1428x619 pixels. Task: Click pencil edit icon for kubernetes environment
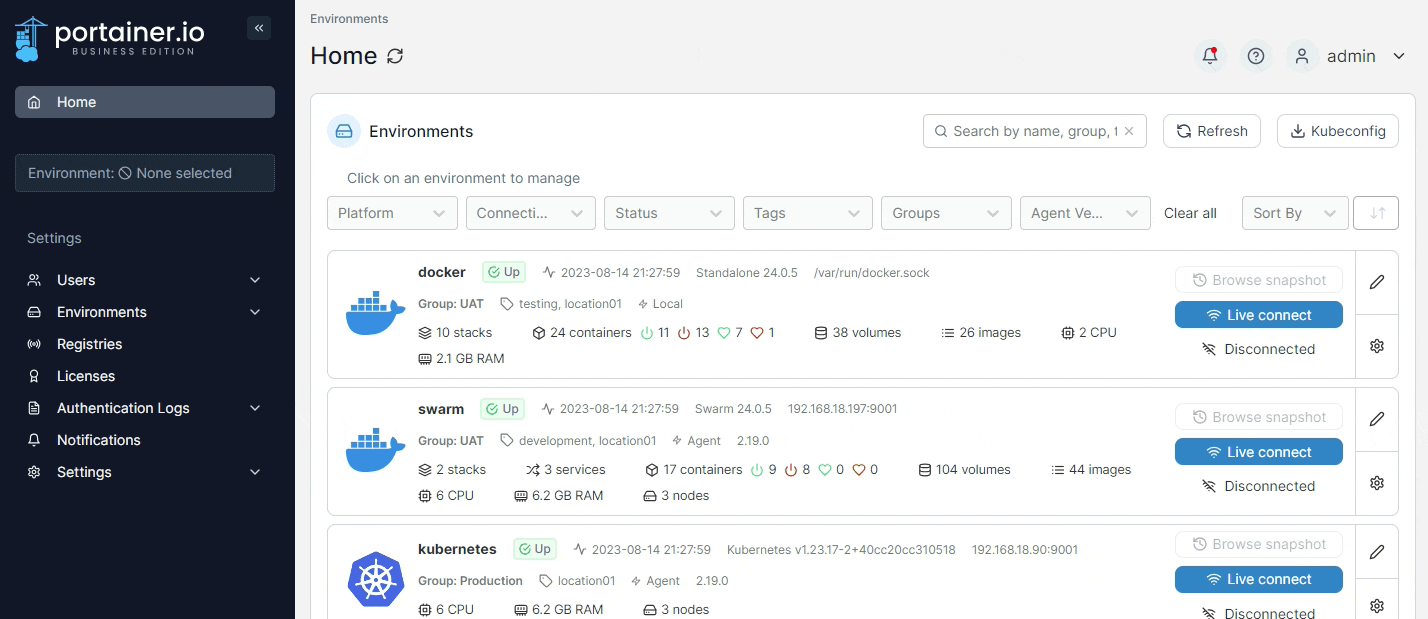(x=1377, y=552)
